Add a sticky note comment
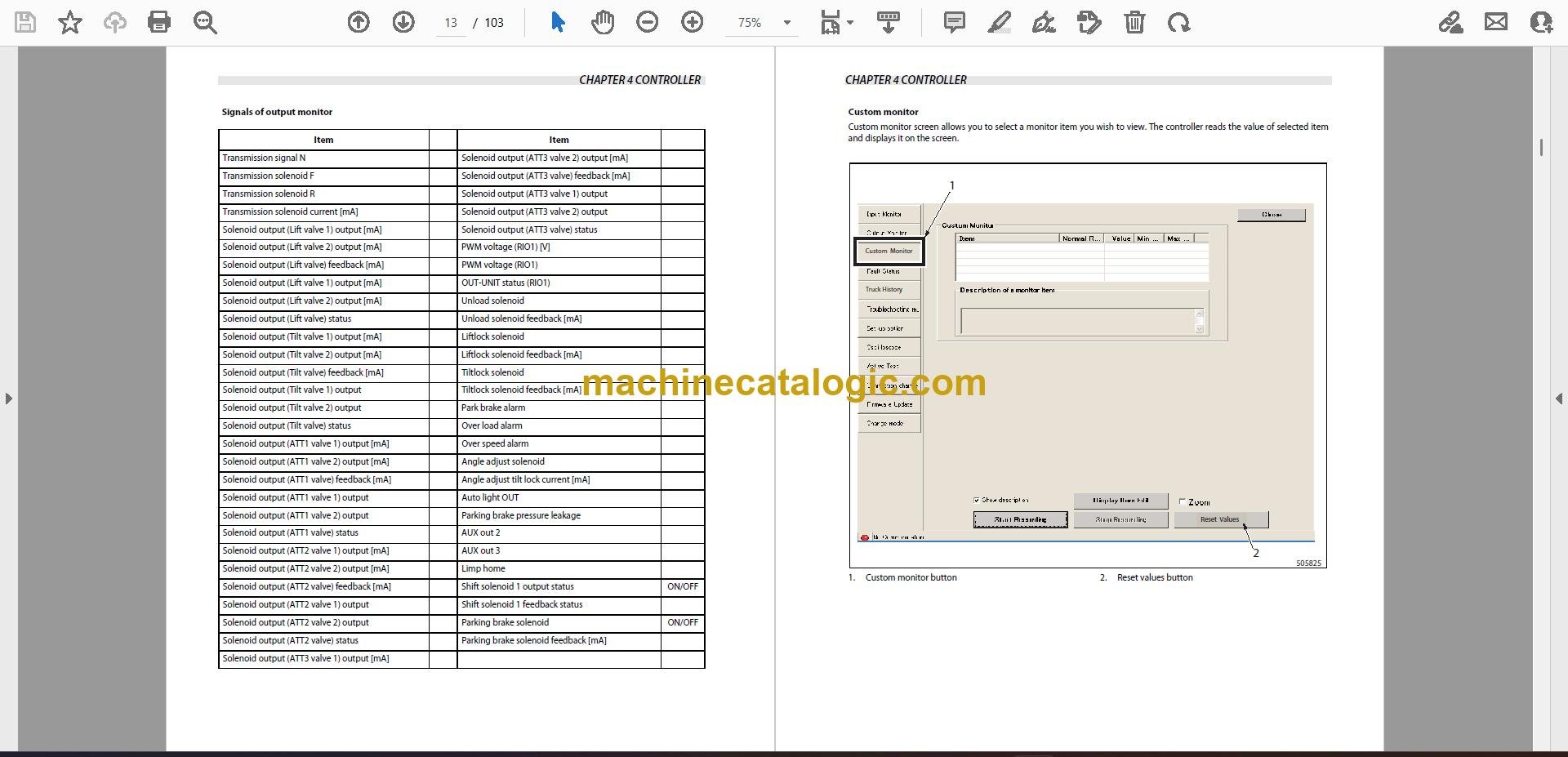The width and height of the screenshot is (1568, 757). [954, 22]
